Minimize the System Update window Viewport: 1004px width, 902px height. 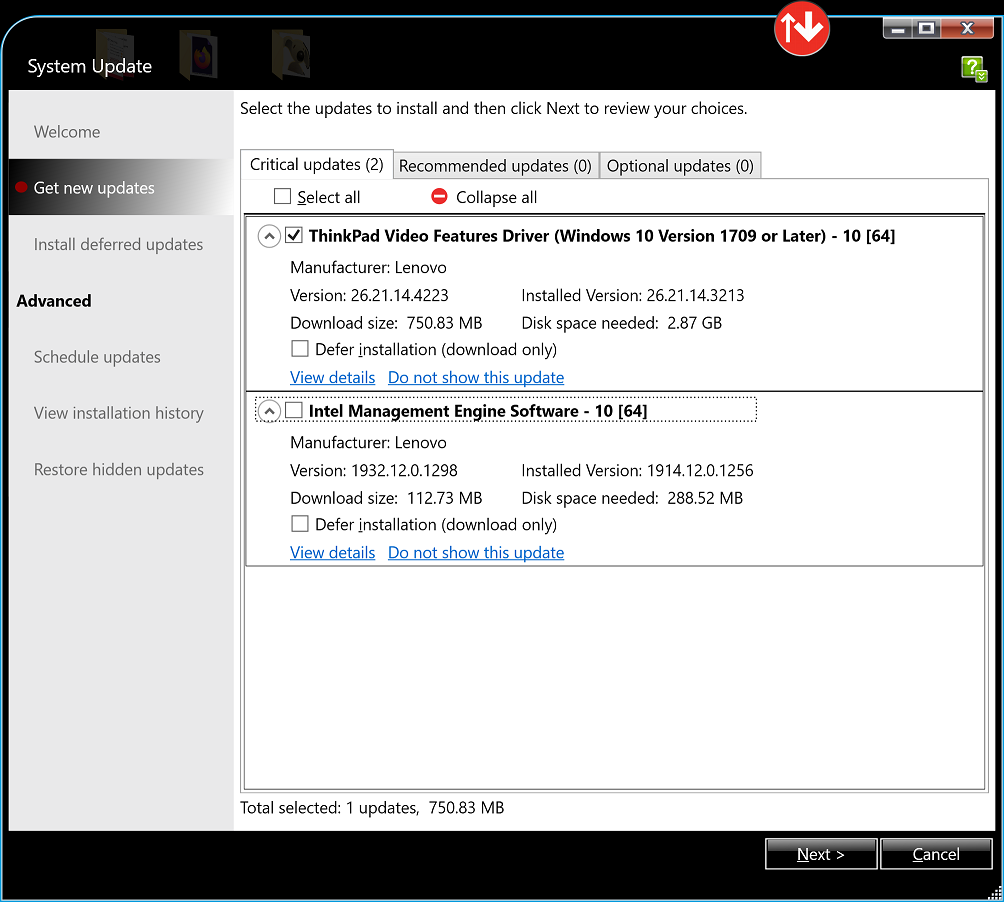click(898, 28)
